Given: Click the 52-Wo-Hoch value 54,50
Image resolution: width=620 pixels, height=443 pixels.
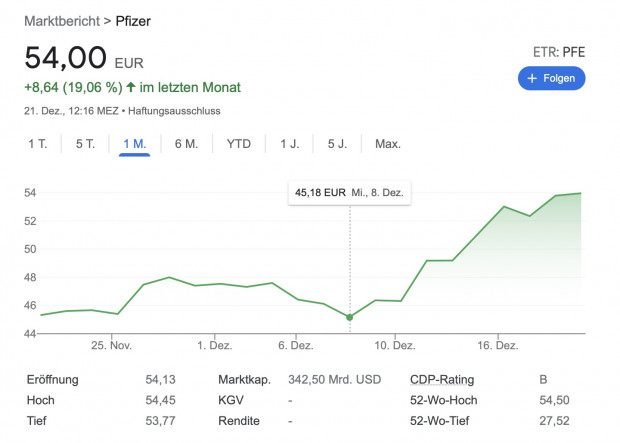Looking at the screenshot, I should coord(554,400).
